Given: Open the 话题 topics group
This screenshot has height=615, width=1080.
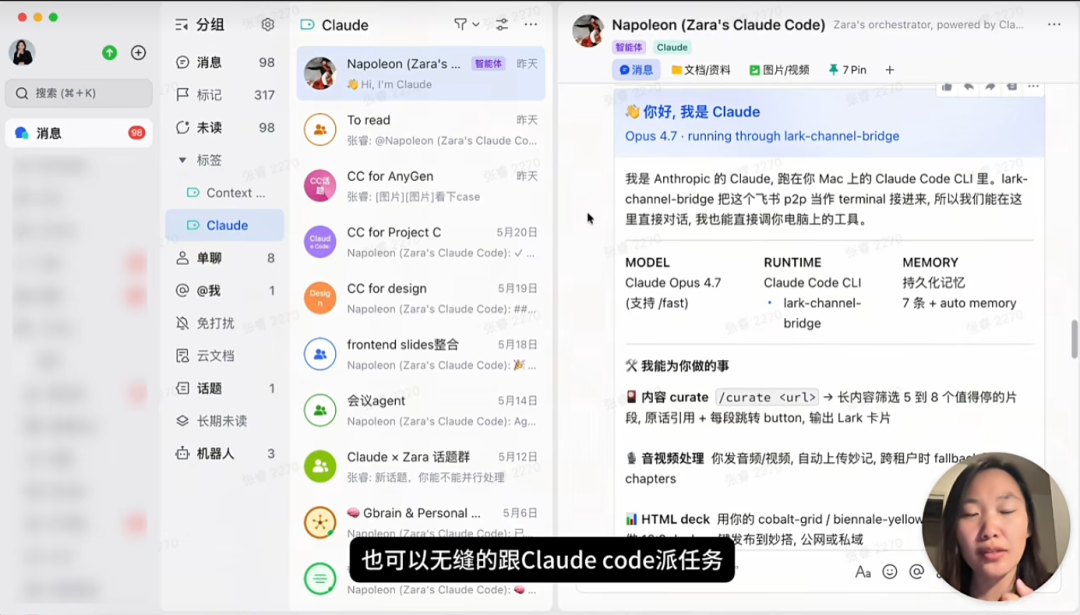Looking at the screenshot, I should 225,388.
